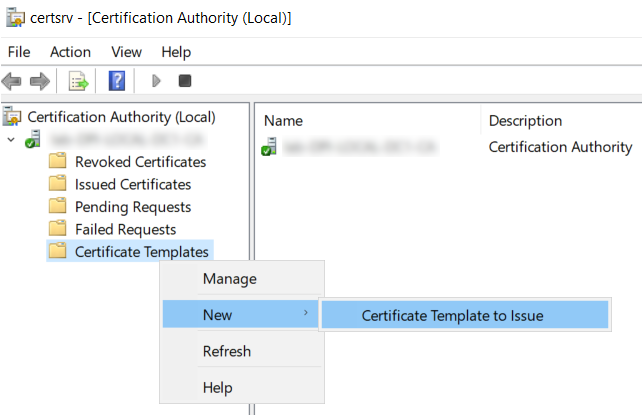Screen dimensions: 642x418
Task: Collapse the CA server tree node chevron
Action: (11, 140)
